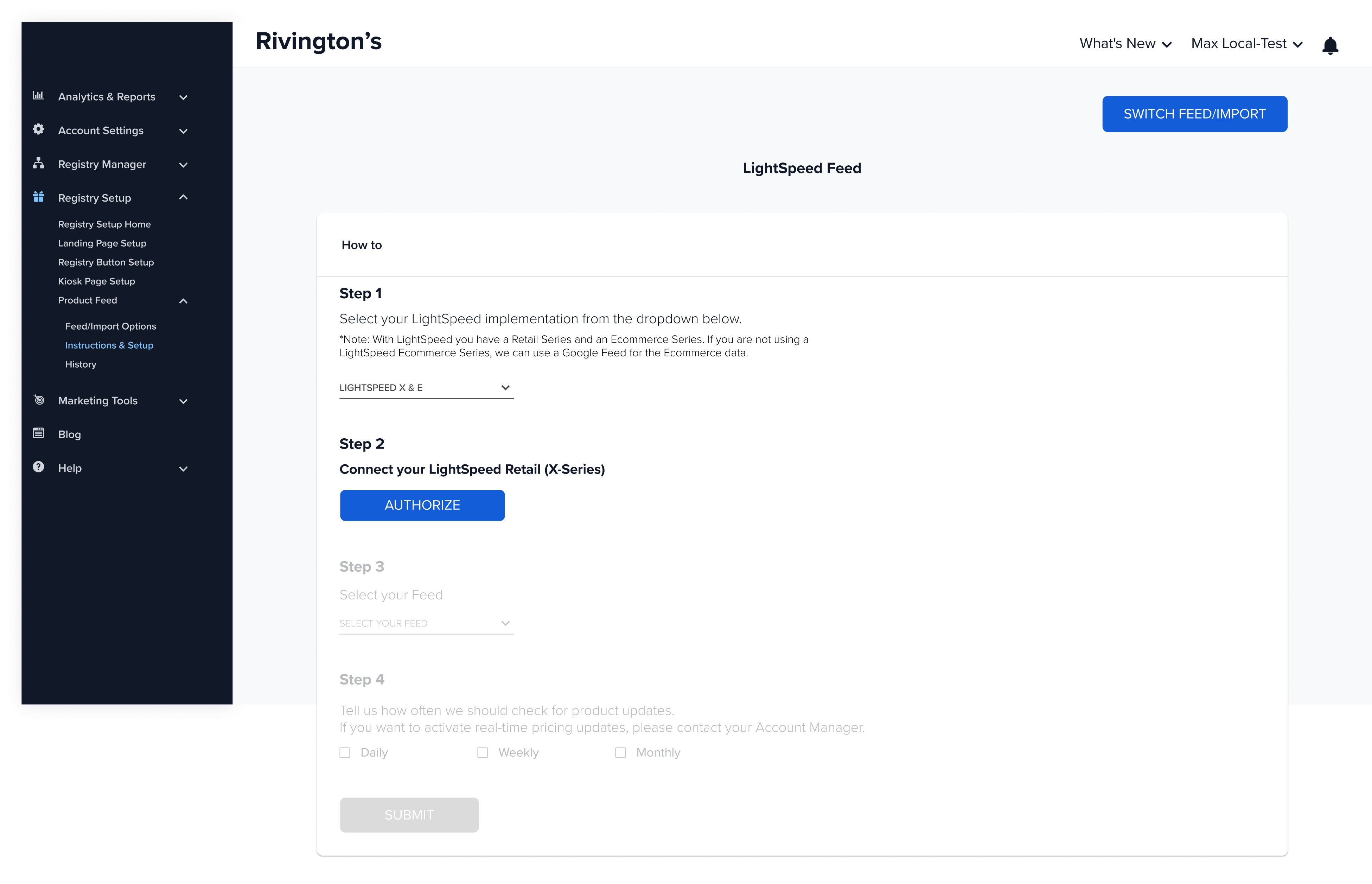The height and width of the screenshot is (884, 1372).
Task: Select Instructions & Setup menu item
Action: tap(109, 345)
